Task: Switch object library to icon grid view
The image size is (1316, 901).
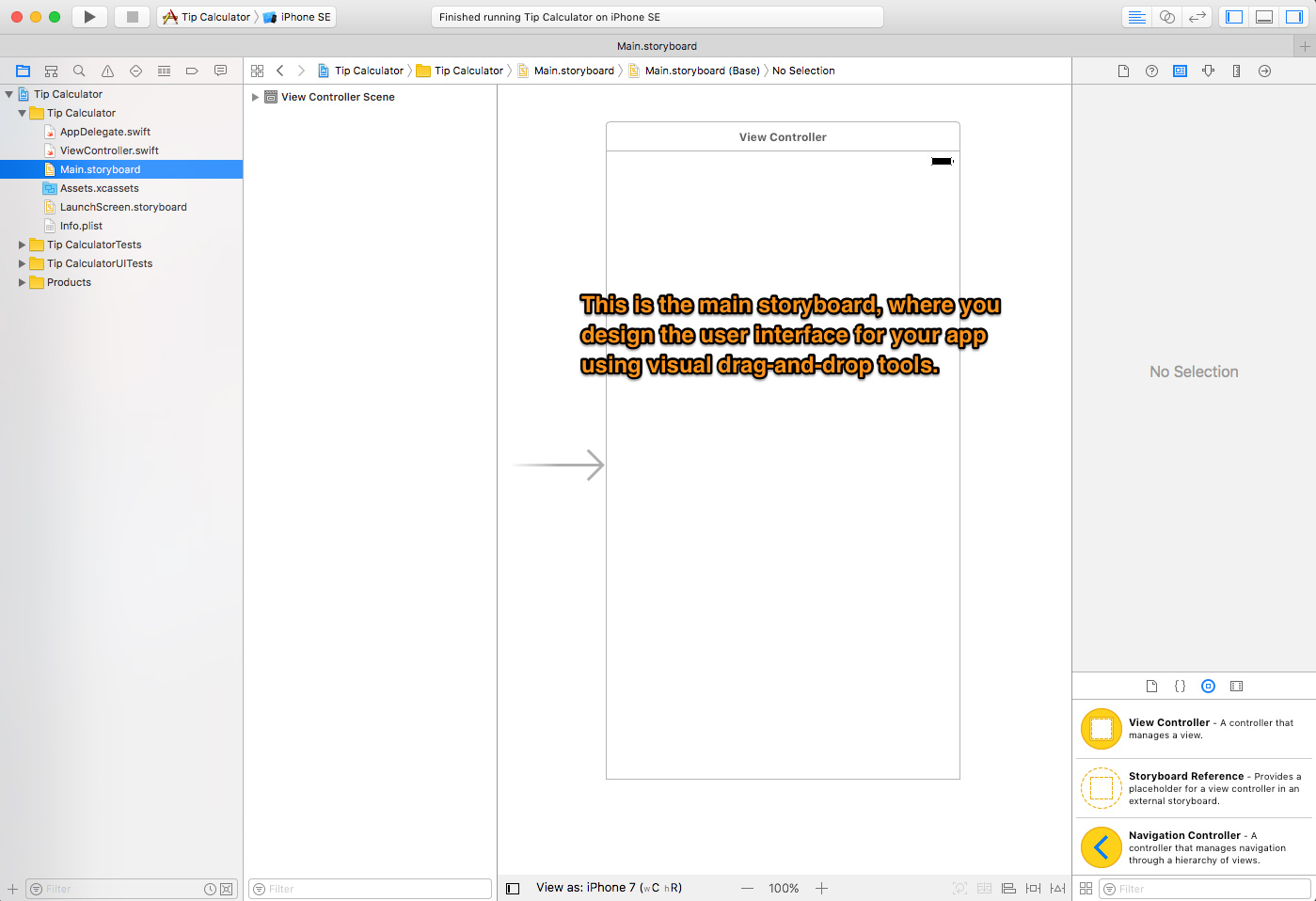Action: tap(1086, 888)
